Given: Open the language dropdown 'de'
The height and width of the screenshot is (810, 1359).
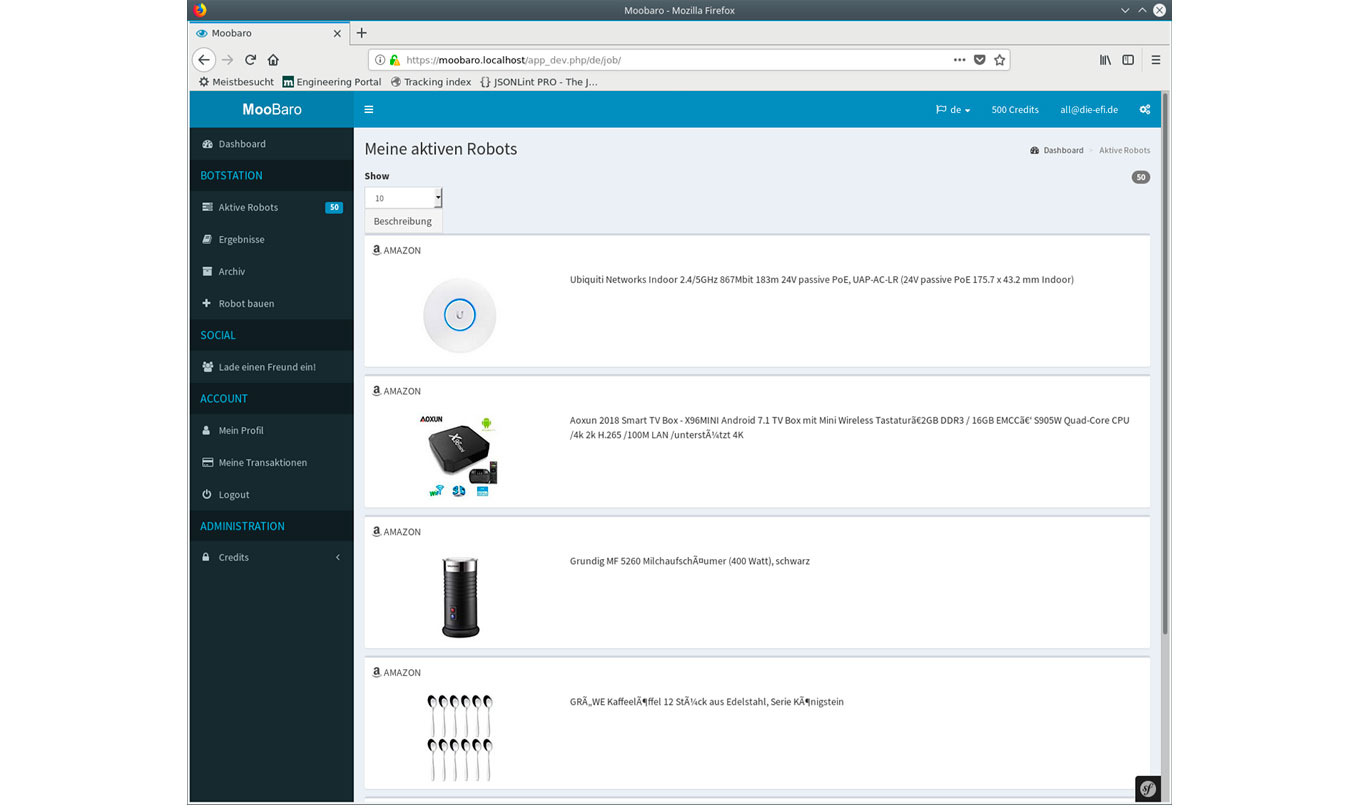Looking at the screenshot, I should click(953, 110).
